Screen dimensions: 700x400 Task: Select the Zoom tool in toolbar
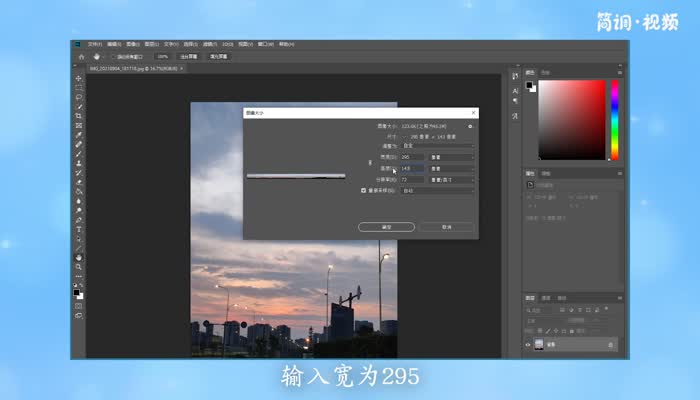click(x=79, y=266)
